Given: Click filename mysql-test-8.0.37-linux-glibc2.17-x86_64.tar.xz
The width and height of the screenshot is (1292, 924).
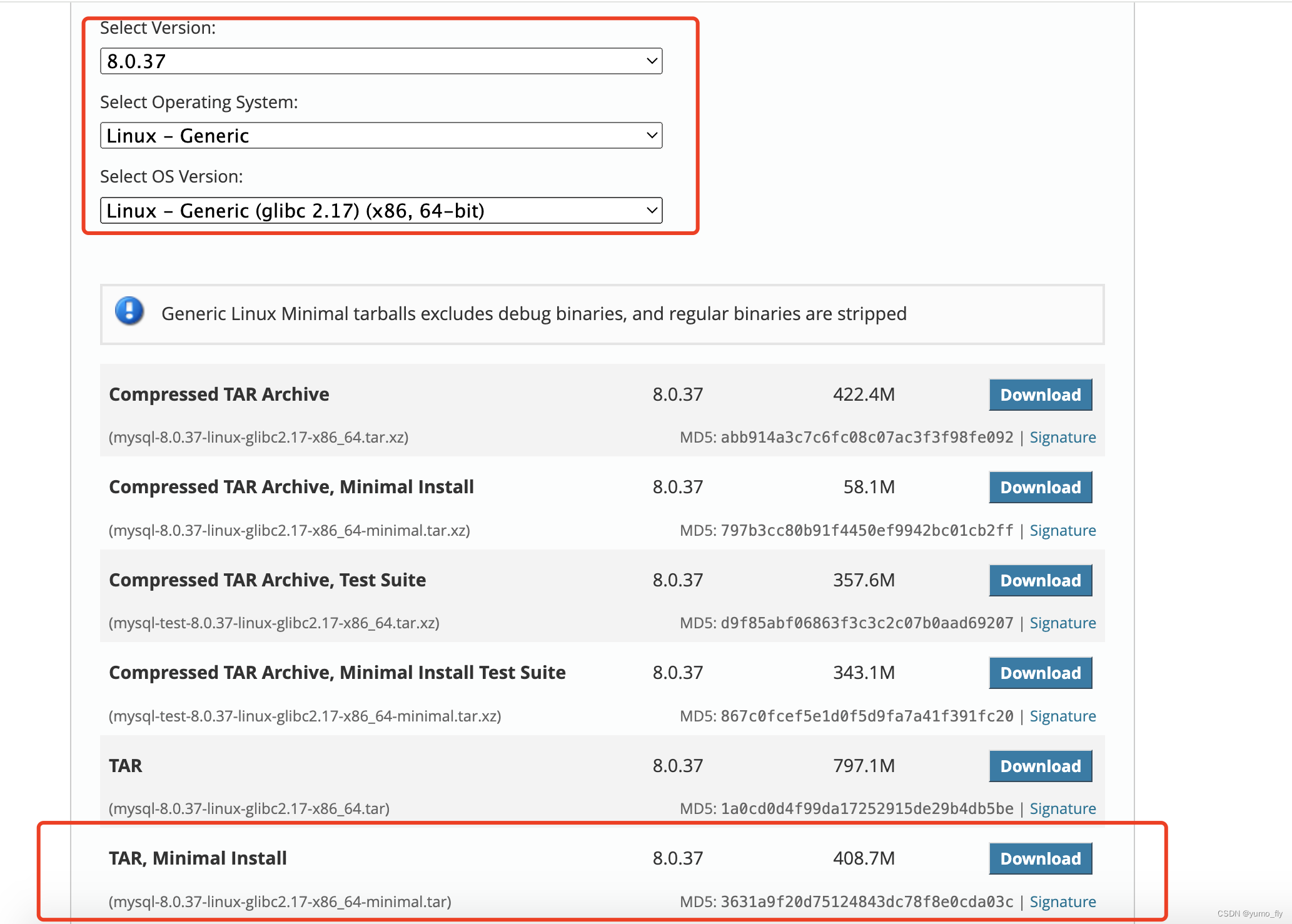Looking at the screenshot, I should point(274,623).
